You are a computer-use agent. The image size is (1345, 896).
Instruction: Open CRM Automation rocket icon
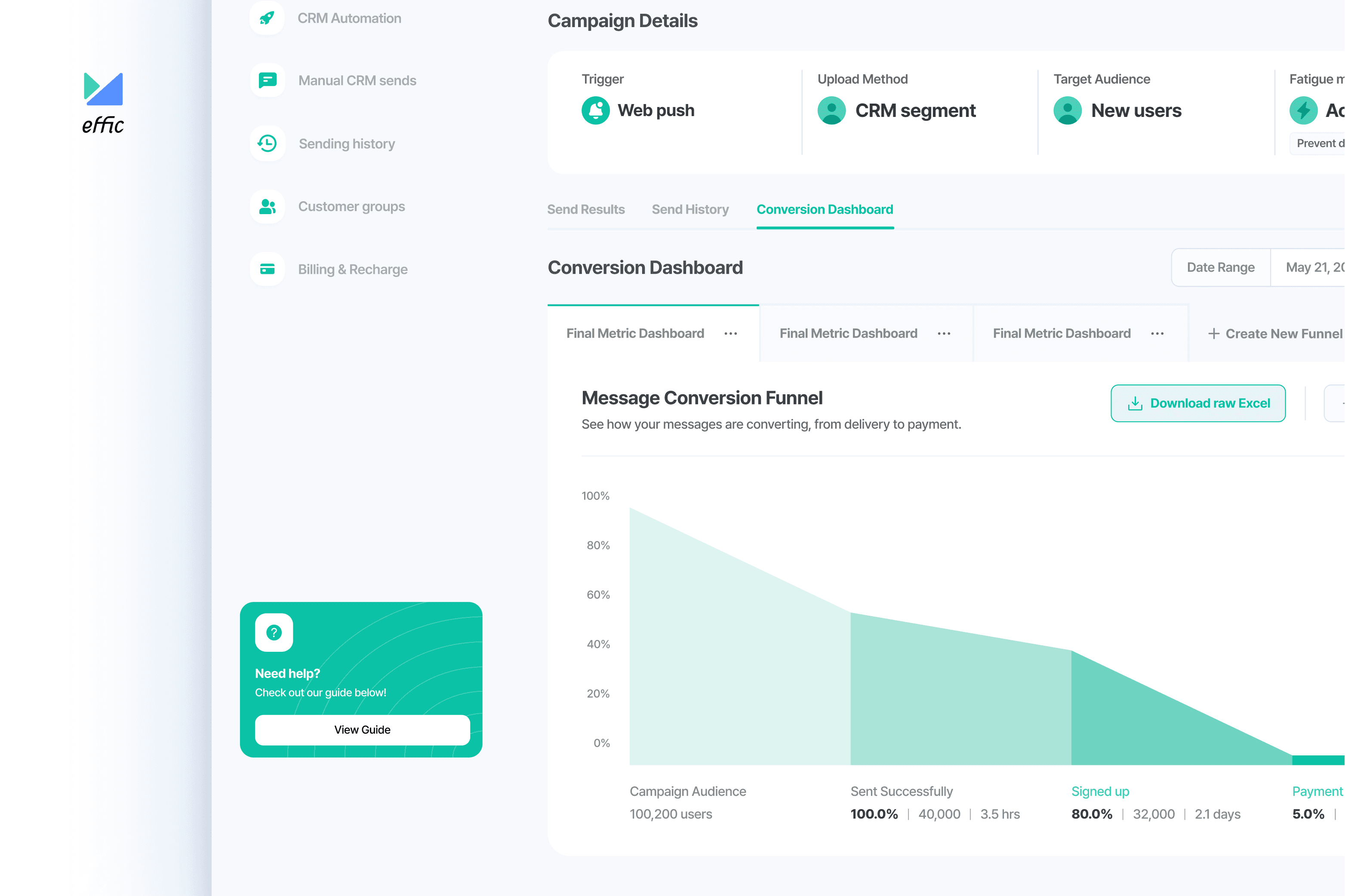pyautogui.click(x=267, y=18)
